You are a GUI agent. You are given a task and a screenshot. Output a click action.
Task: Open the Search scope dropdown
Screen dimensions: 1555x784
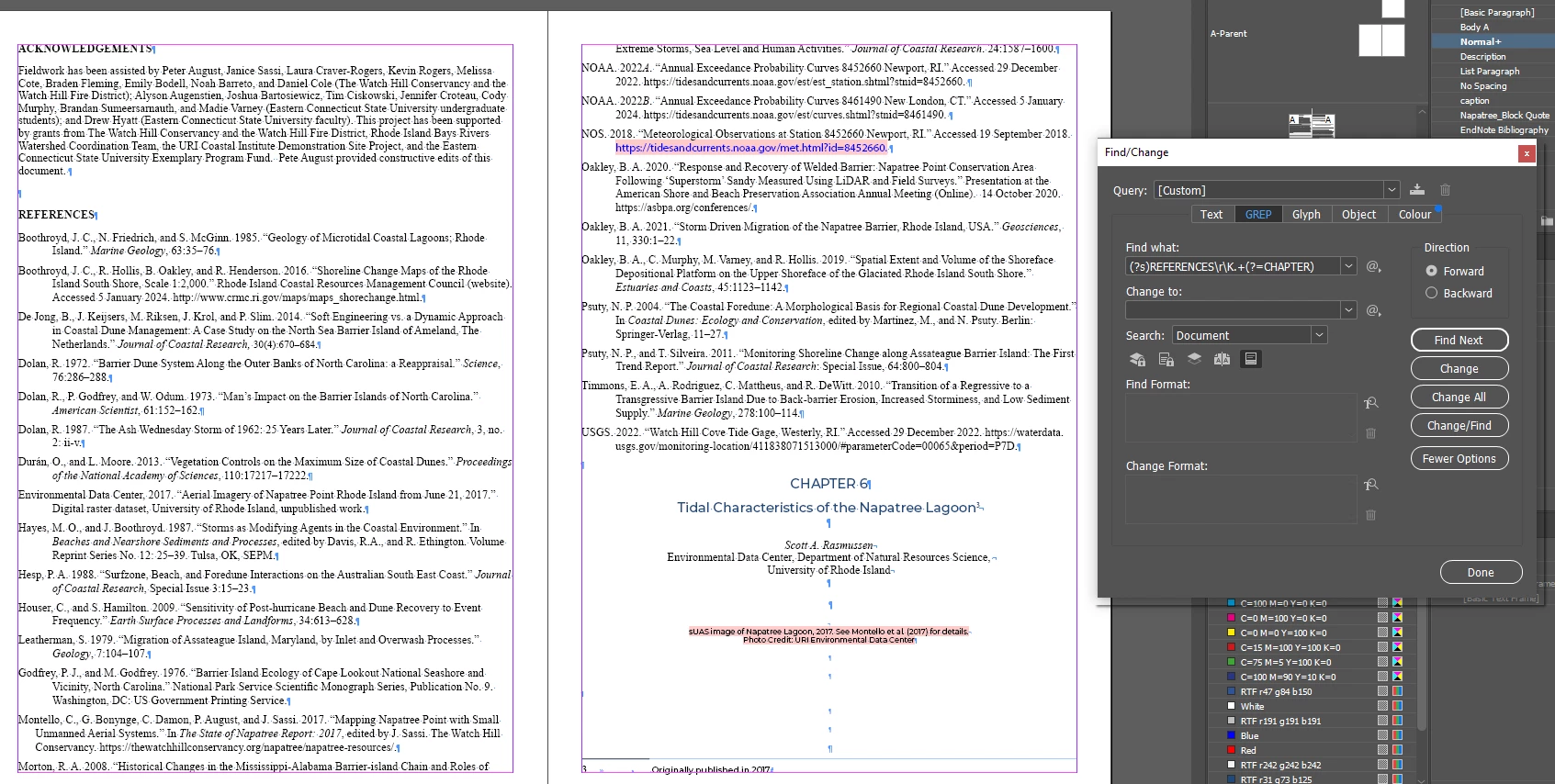coord(1319,335)
